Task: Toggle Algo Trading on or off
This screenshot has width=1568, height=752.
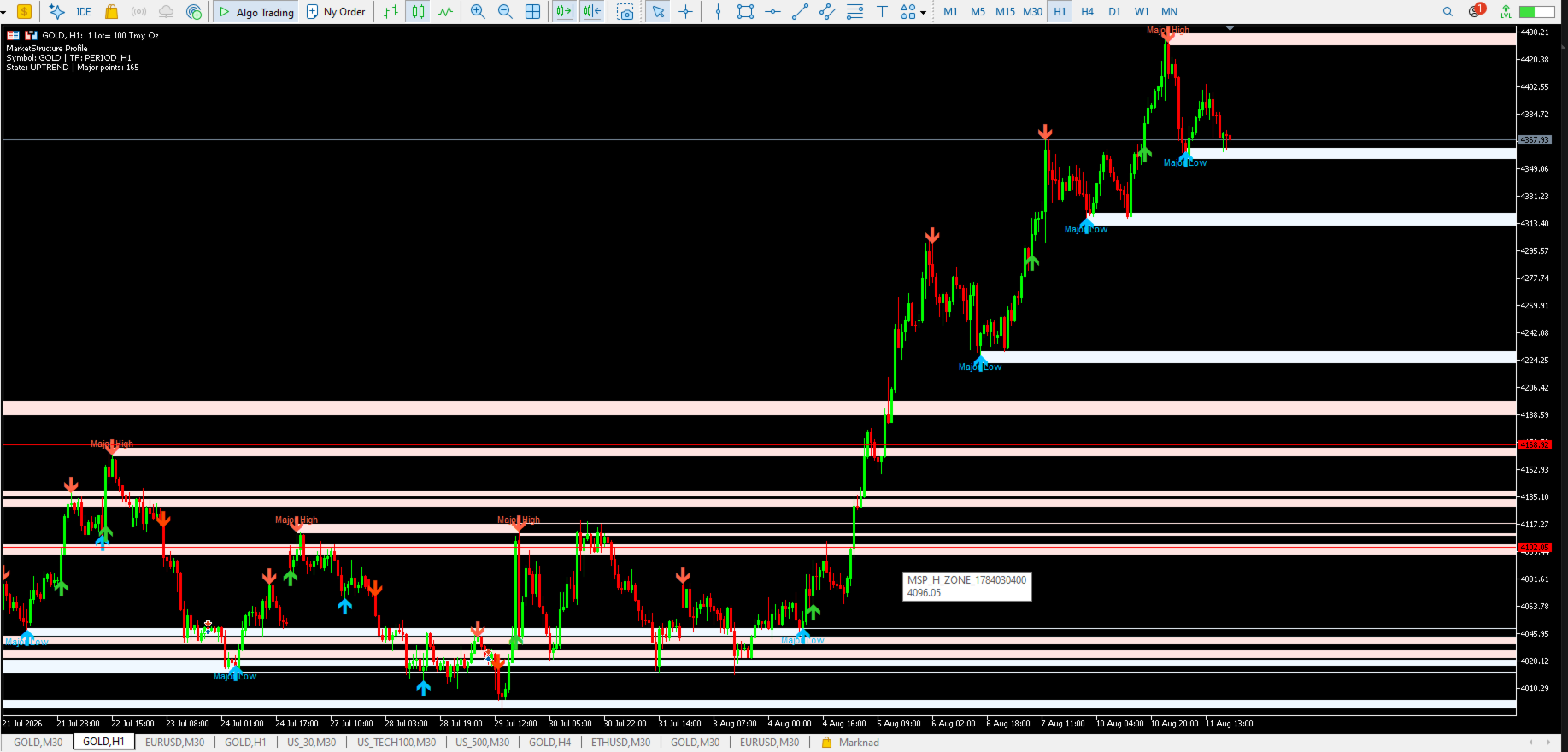Action: click(256, 12)
